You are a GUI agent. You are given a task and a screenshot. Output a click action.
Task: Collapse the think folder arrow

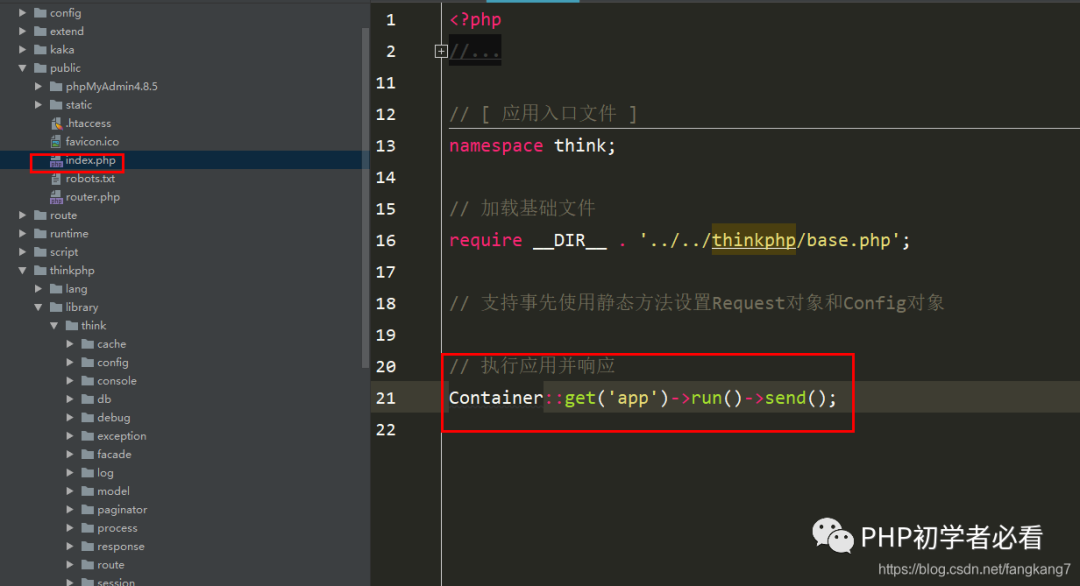54,326
